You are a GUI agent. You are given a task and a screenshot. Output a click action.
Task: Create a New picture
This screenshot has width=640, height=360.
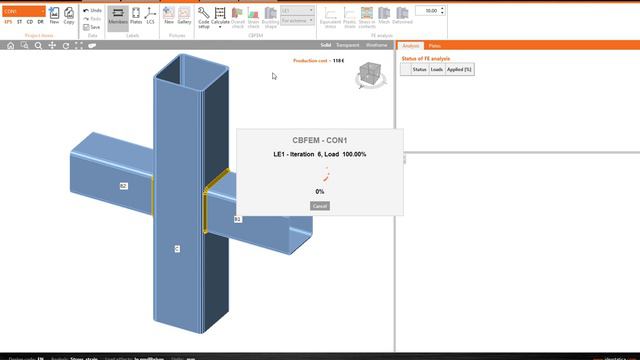pos(169,16)
